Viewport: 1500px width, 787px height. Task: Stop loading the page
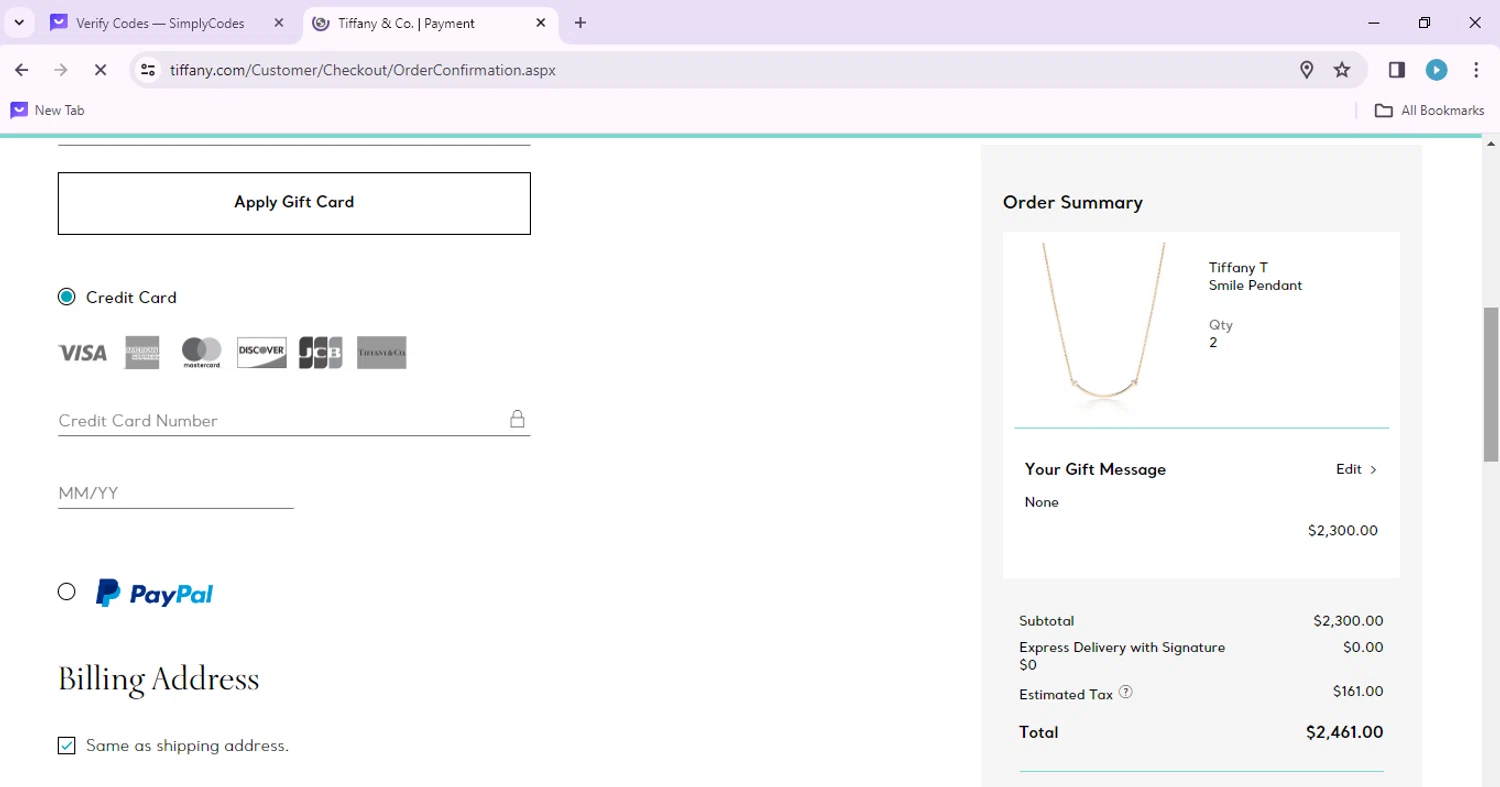pyautogui.click(x=100, y=70)
